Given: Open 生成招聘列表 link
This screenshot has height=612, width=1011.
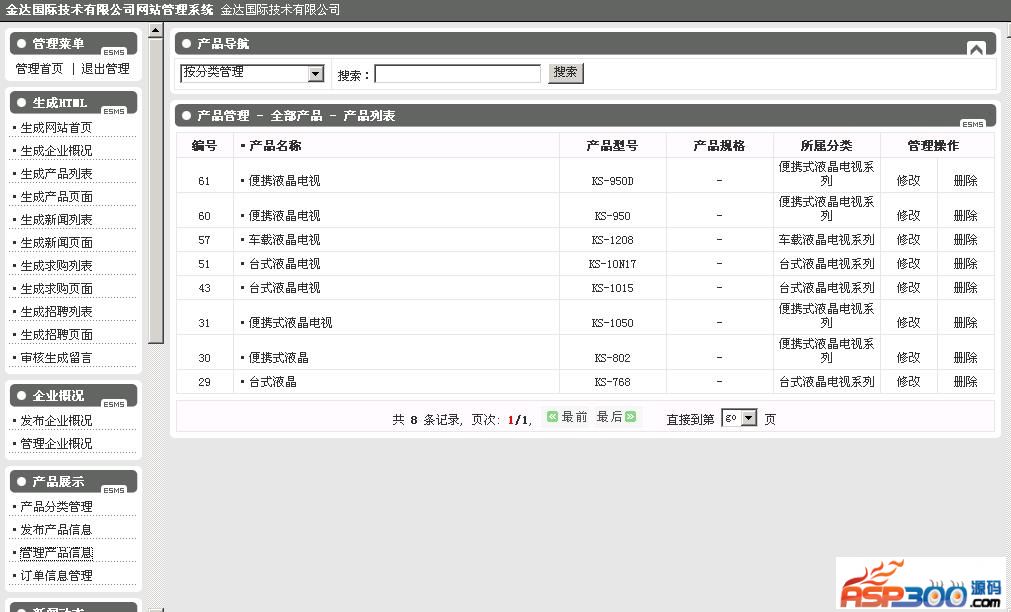Looking at the screenshot, I should tap(56, 312).
